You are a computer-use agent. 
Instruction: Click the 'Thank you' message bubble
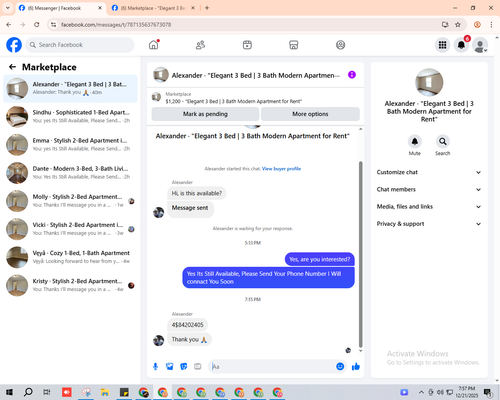click(189, 339)
